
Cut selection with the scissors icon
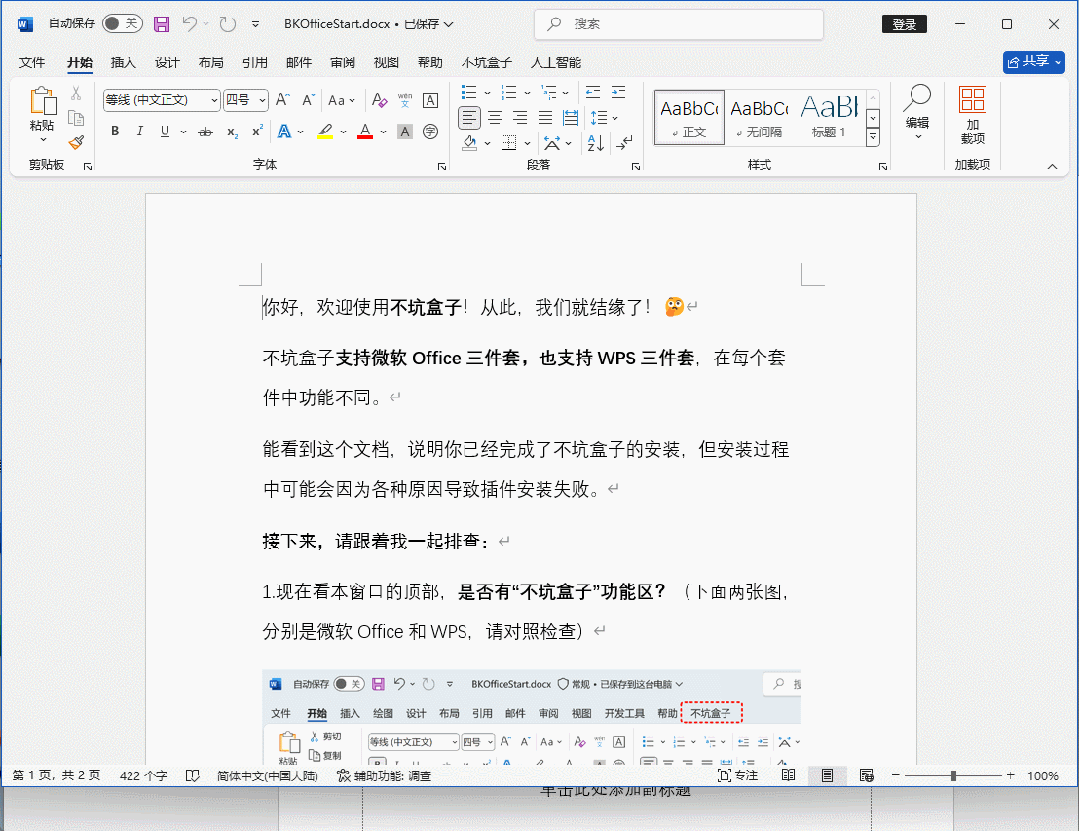76,92
